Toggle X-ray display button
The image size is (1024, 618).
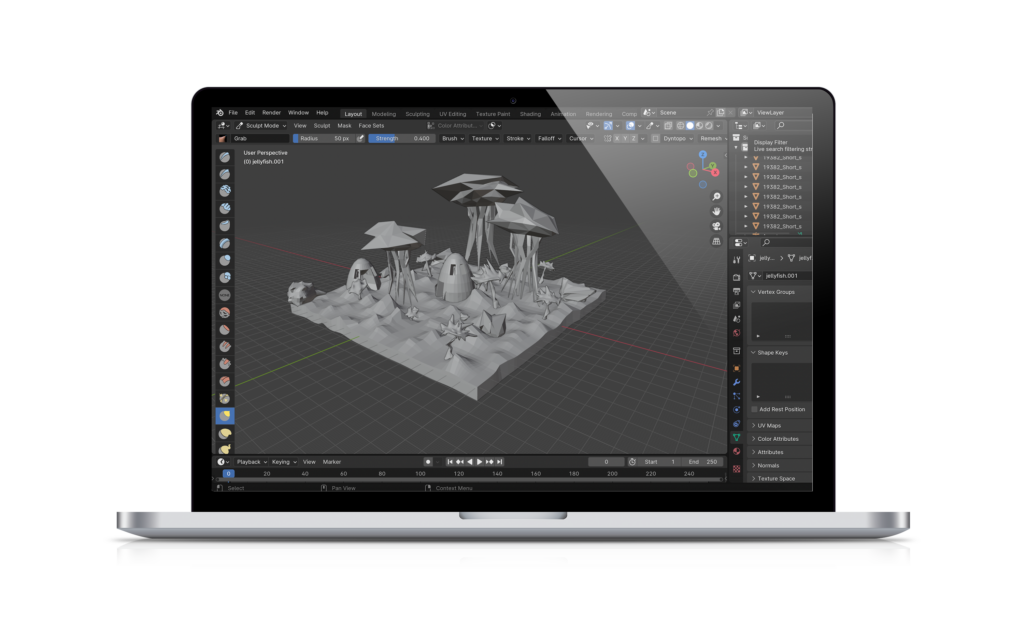(668, 125)
